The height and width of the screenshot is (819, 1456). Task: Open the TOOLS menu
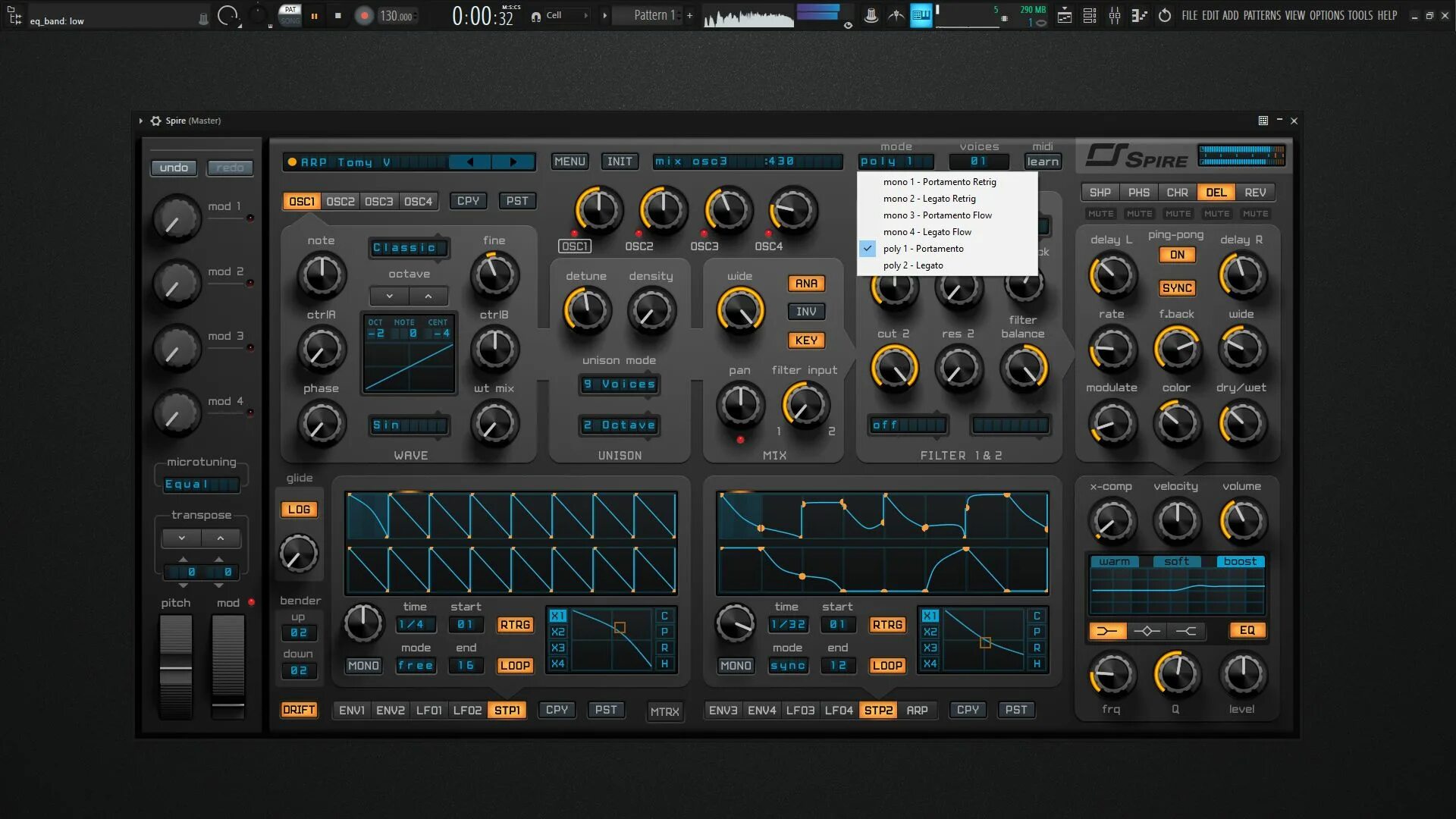[x=1360, y=15]
